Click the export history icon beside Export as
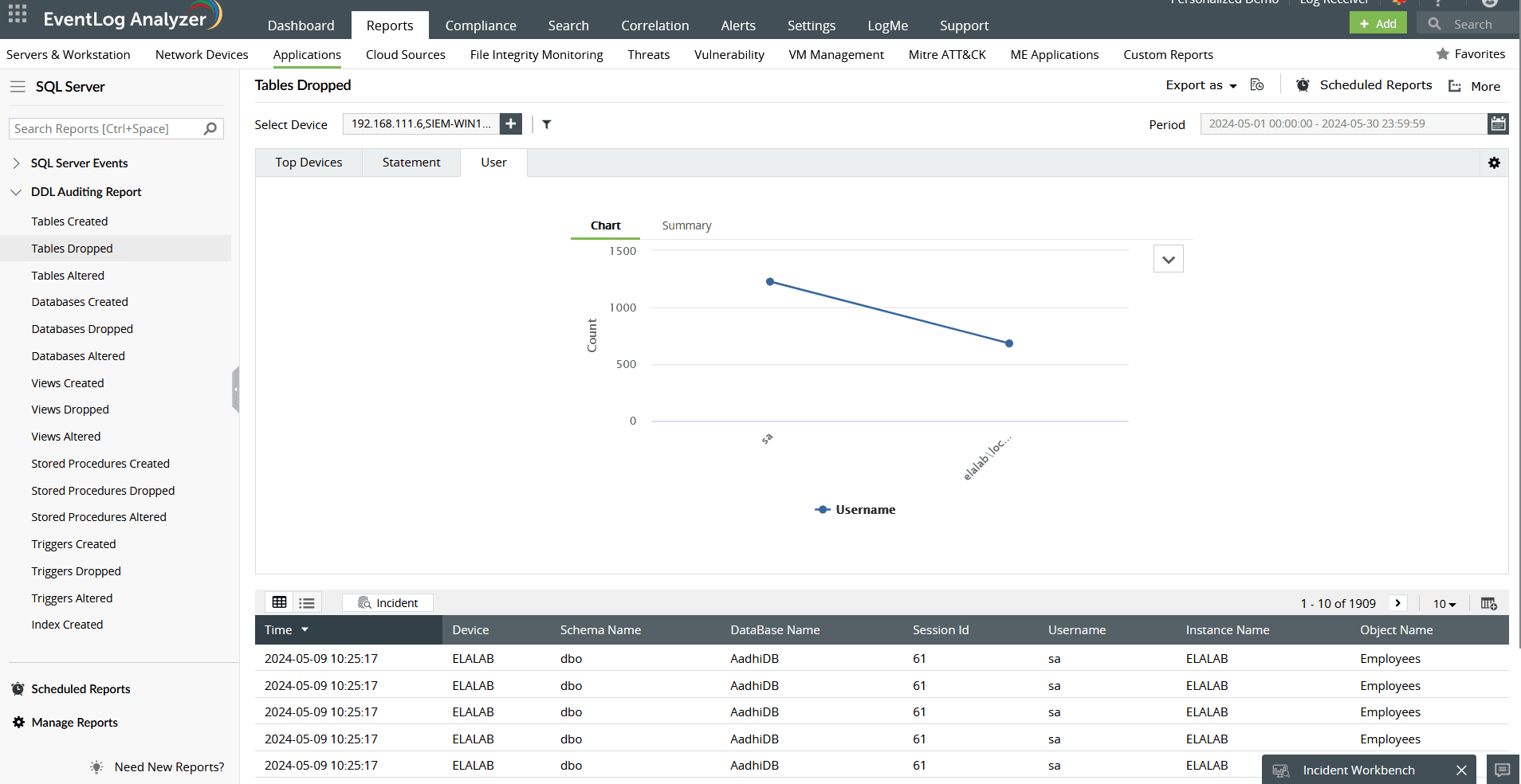The height and width of the screenshot is (784, 1521). 1257,85
